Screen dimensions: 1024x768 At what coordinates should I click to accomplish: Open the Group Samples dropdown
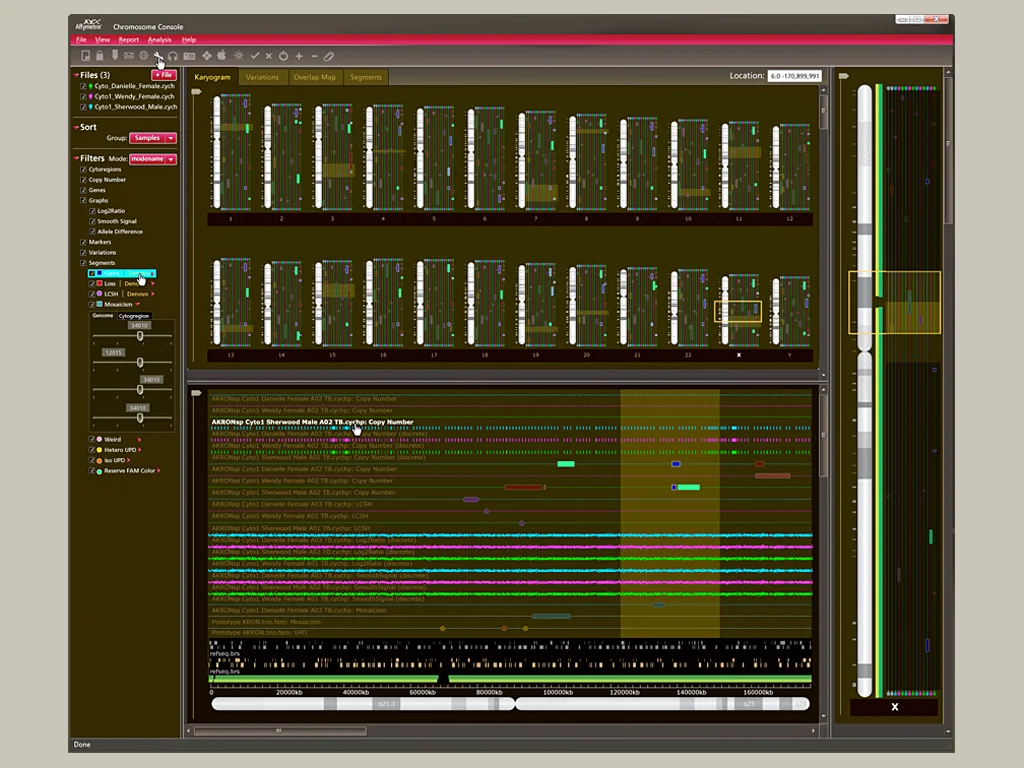point(153,138)
